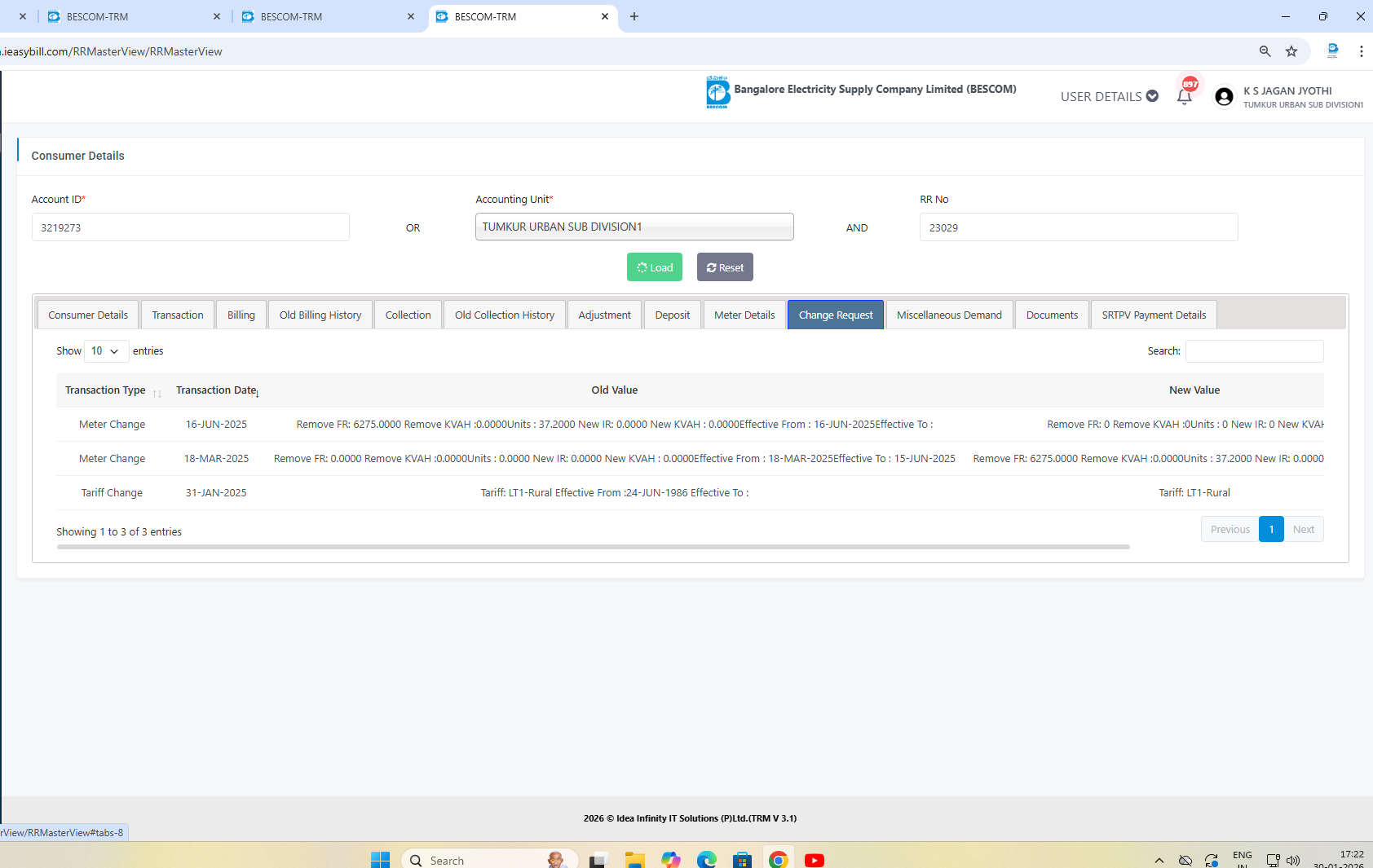Go to the Previous page

tap(1230, 529)
